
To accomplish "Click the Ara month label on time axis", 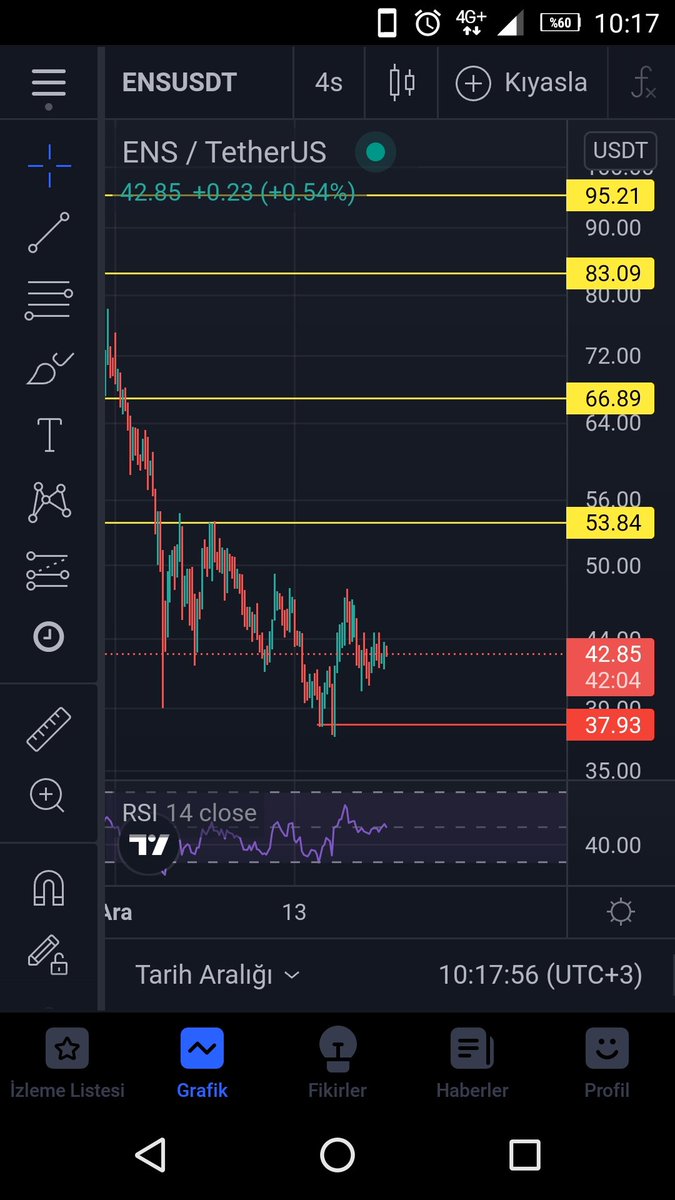I will [x=117, y=912].
